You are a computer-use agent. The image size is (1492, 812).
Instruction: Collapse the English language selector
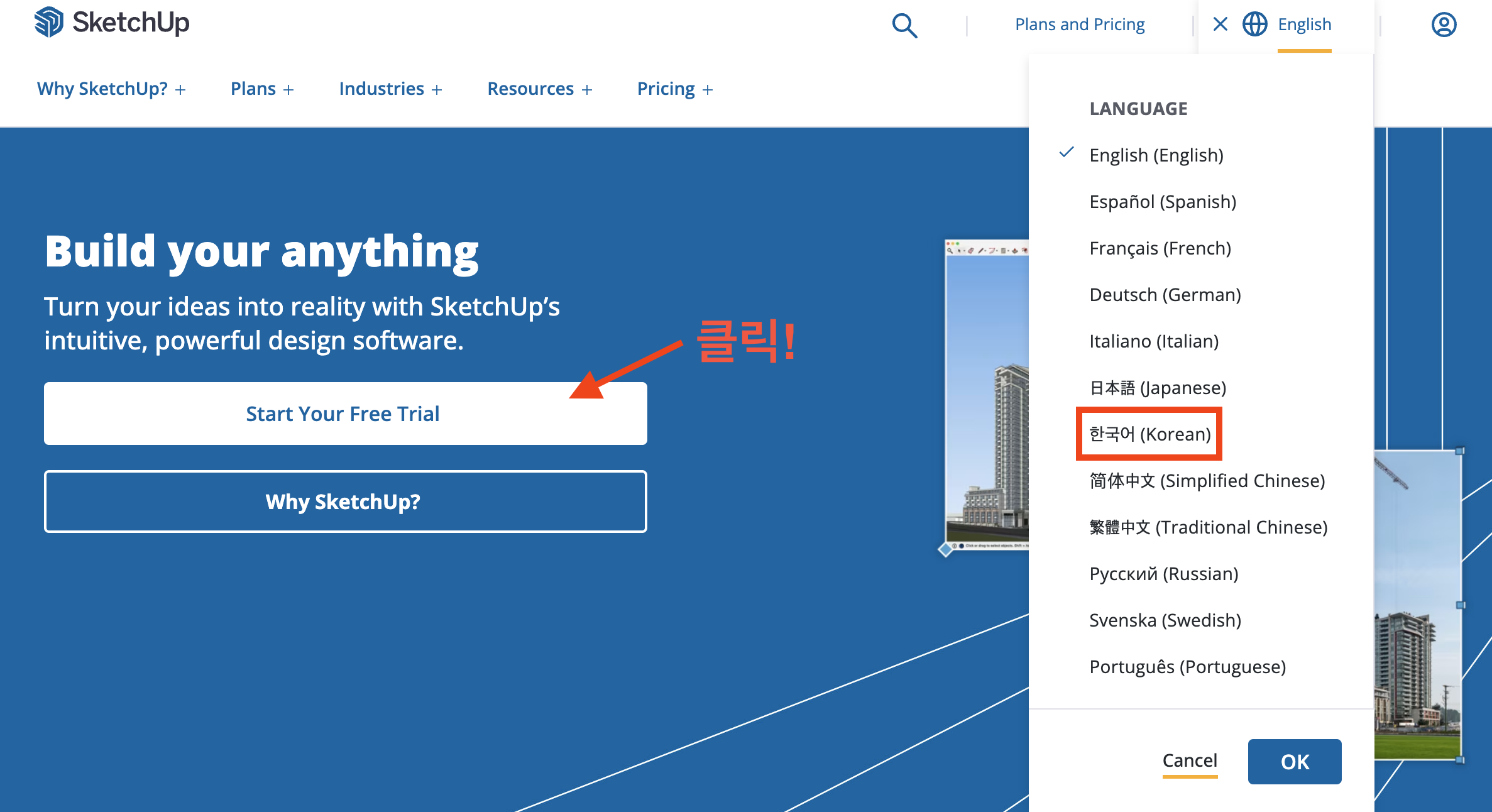tap(1304, 25)
